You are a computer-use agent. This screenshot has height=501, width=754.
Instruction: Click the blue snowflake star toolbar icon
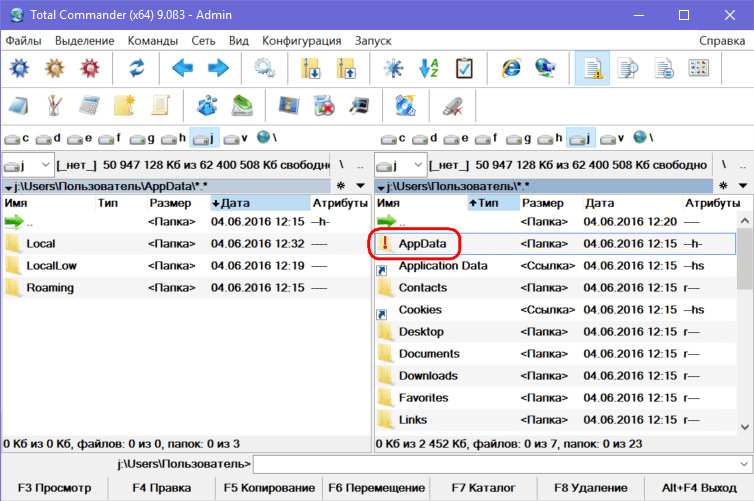393,68
